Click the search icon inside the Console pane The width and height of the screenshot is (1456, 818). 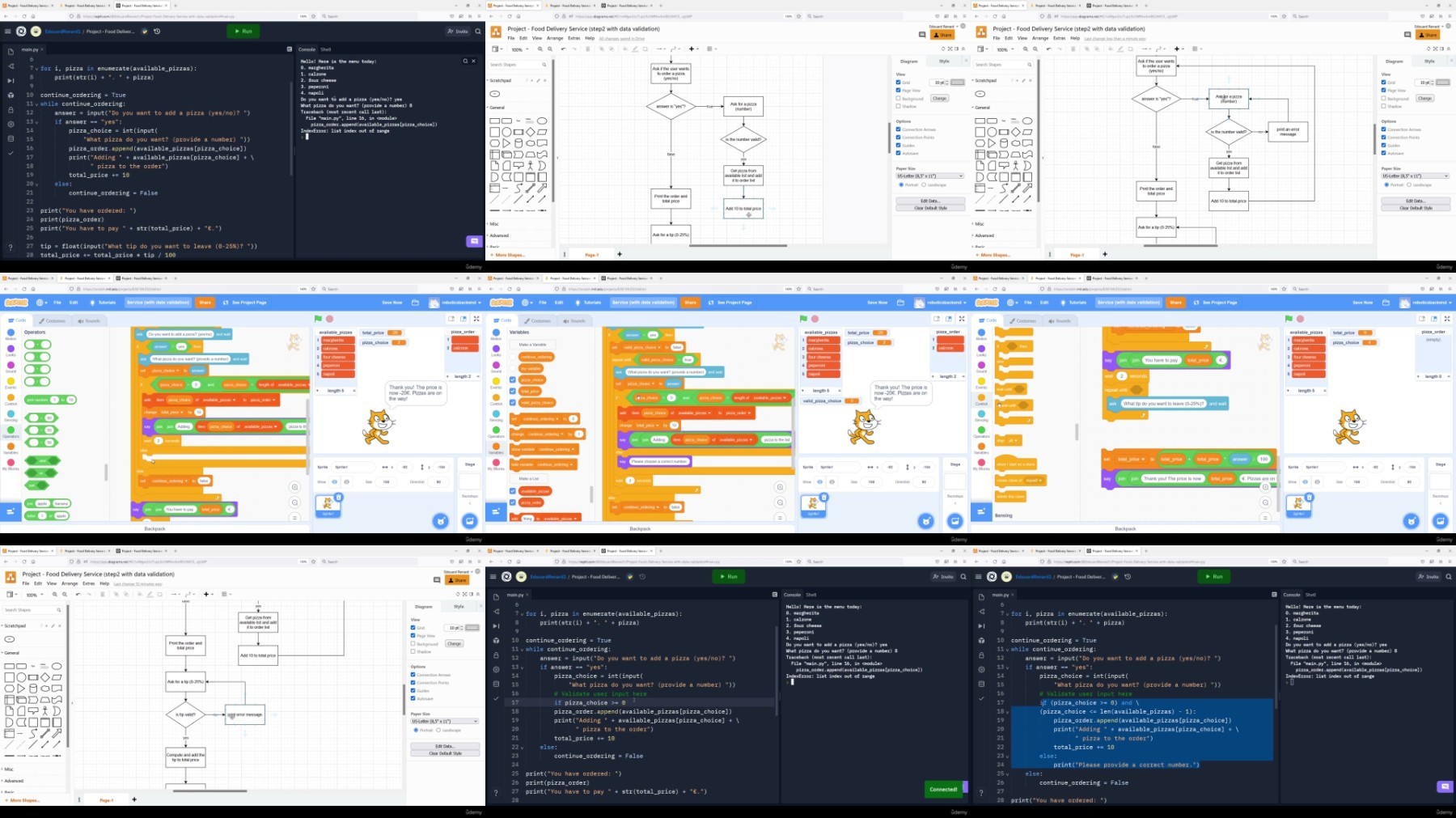pos(465,61)
